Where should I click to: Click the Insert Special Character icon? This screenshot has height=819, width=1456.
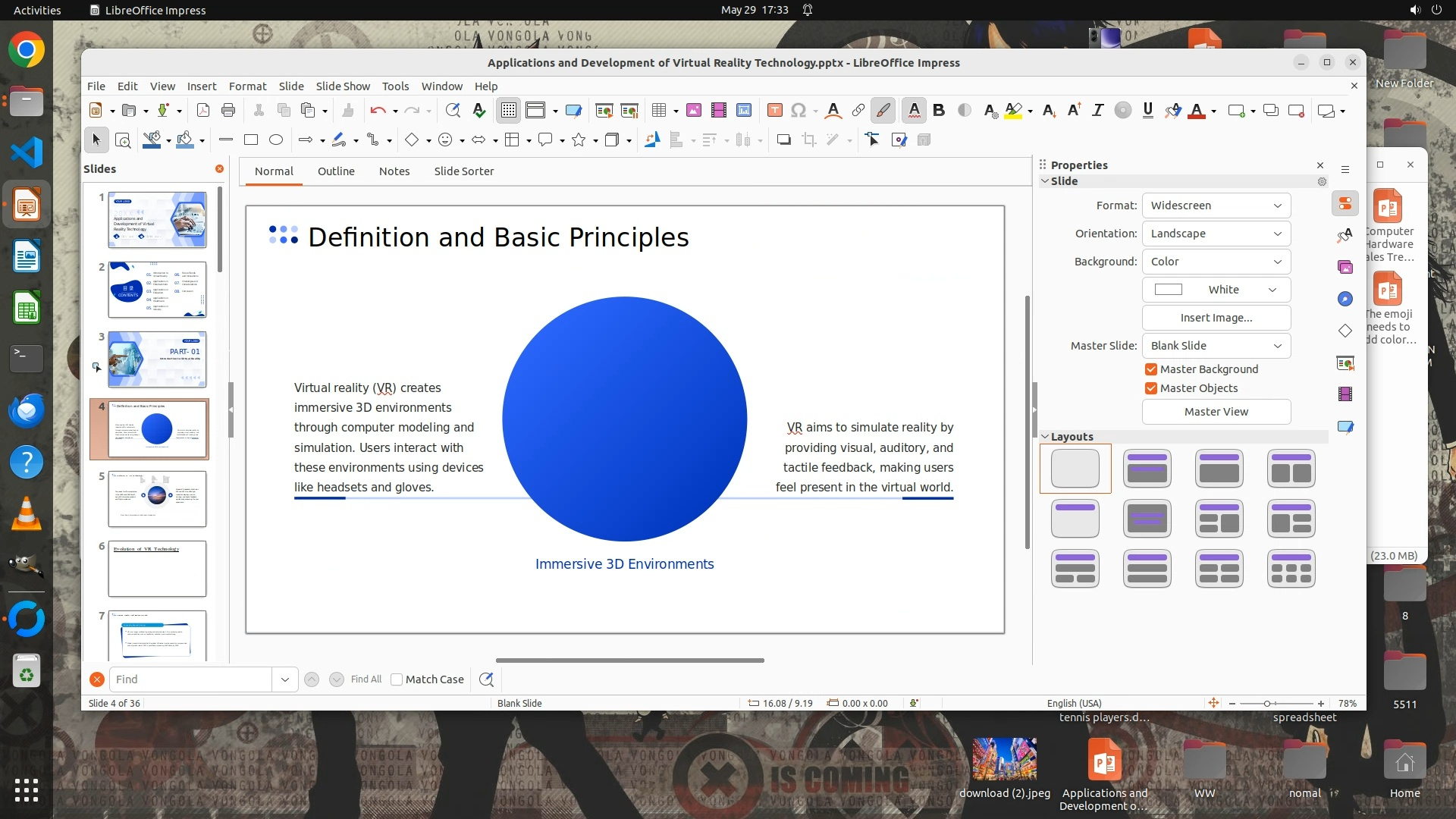tap(798, 111)
